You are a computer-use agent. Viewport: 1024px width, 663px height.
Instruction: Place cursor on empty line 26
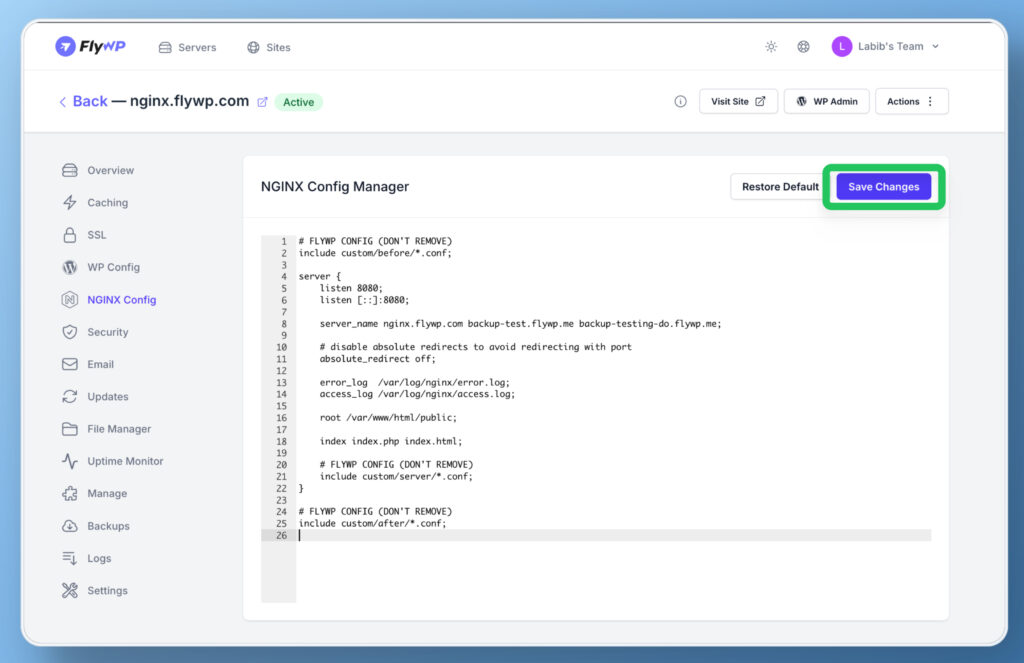click(614, 535)
